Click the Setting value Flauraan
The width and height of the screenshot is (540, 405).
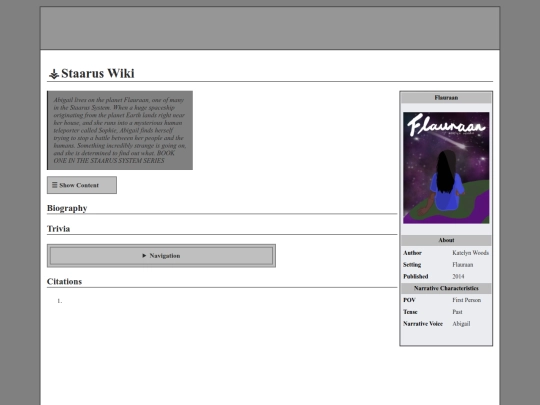point(463,265)
